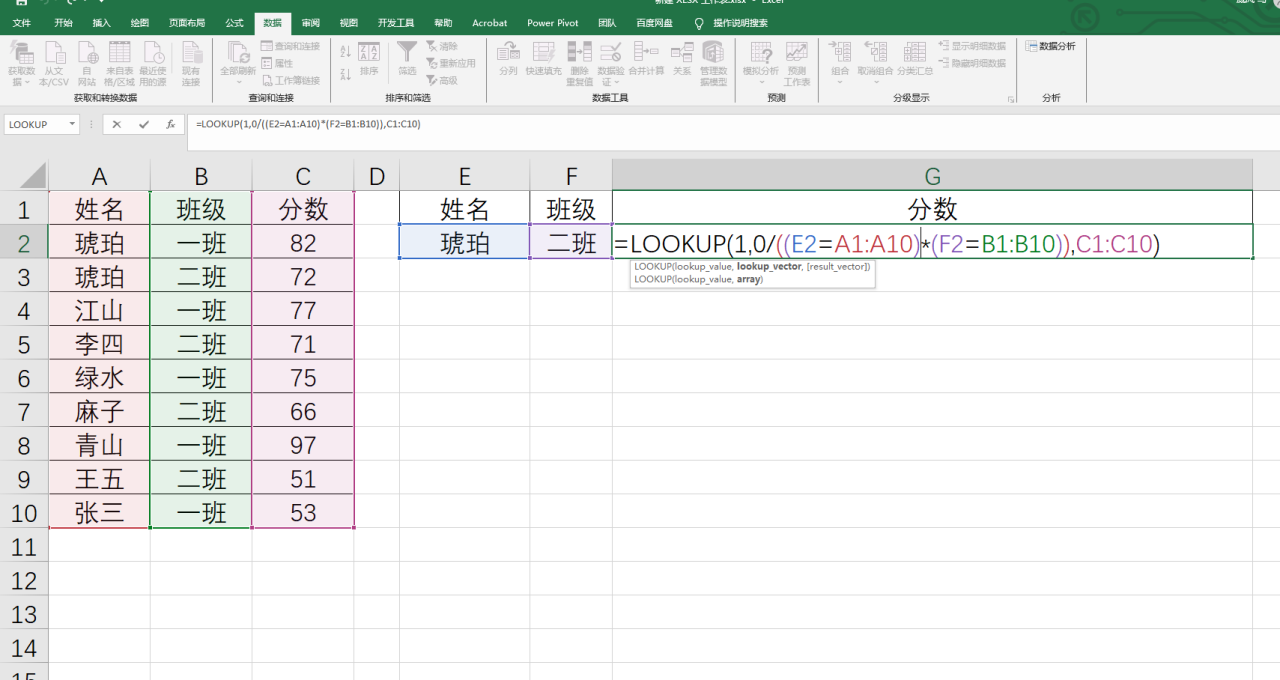Click the 数据分析 (Data Analysis) button
Screen dimensions: 1280x680
tap(1051, 46)
